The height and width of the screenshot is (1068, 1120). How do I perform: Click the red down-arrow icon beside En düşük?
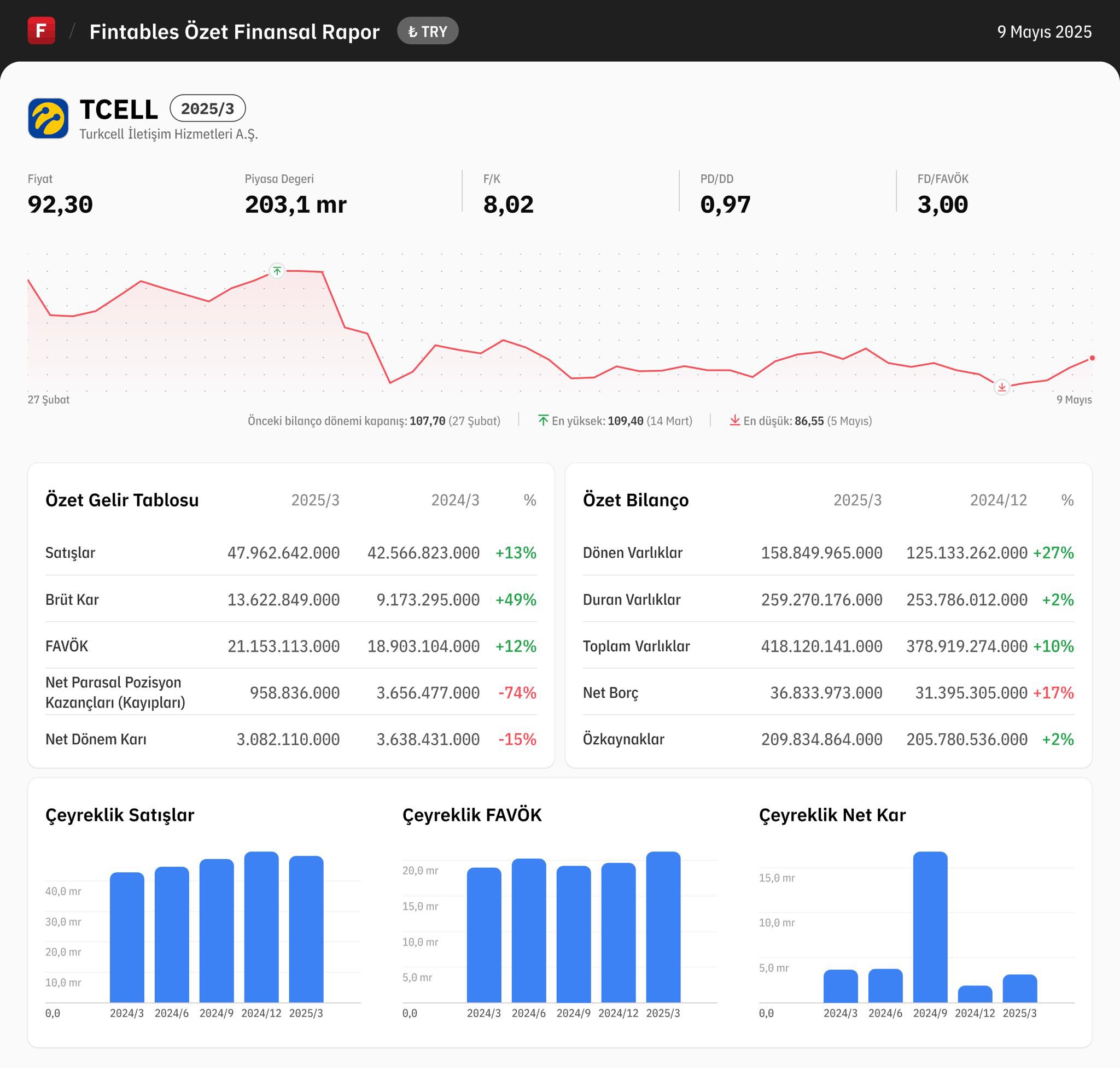pos(735,421)
